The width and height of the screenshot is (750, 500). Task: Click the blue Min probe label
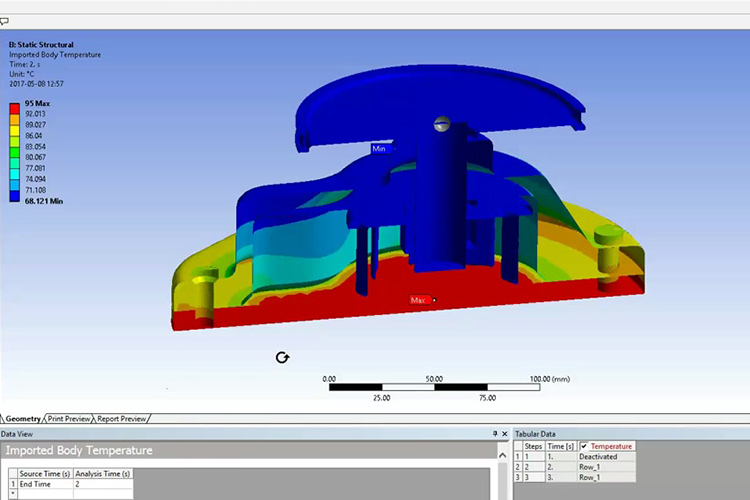[x=379, y=149]
